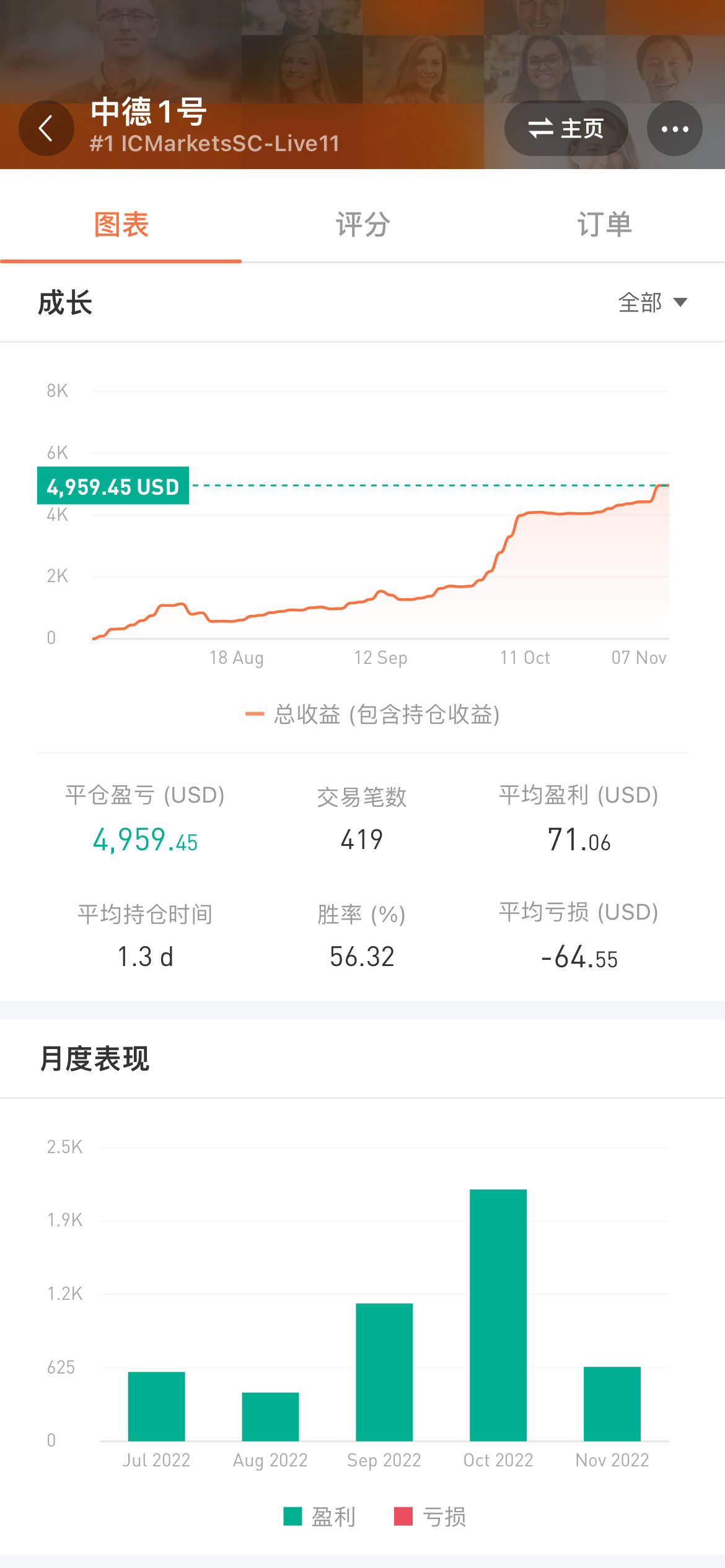Switch to the 评分 tab
Image resolution: width=725 pixels, height=1568 pixels.
click(362, 224)
